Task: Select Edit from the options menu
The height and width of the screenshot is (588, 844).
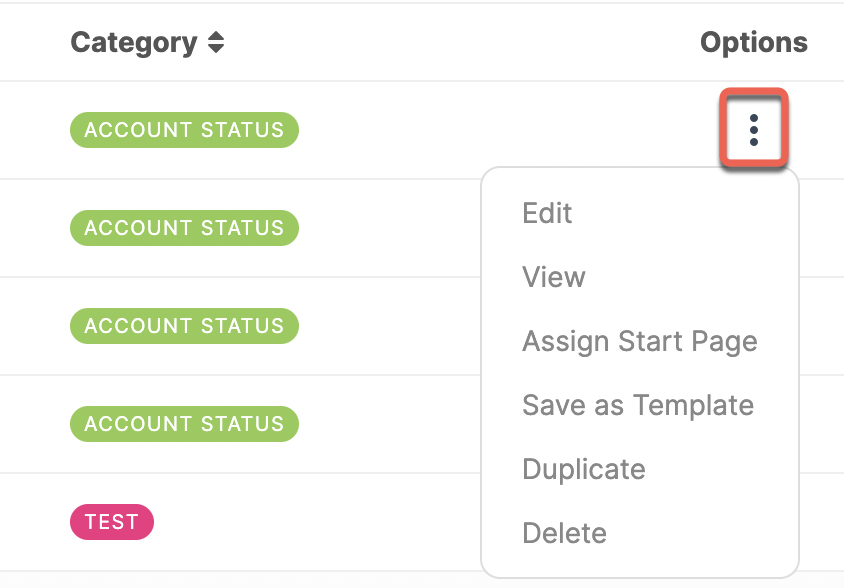Action: pyautogui.click(x=546, y=213)
